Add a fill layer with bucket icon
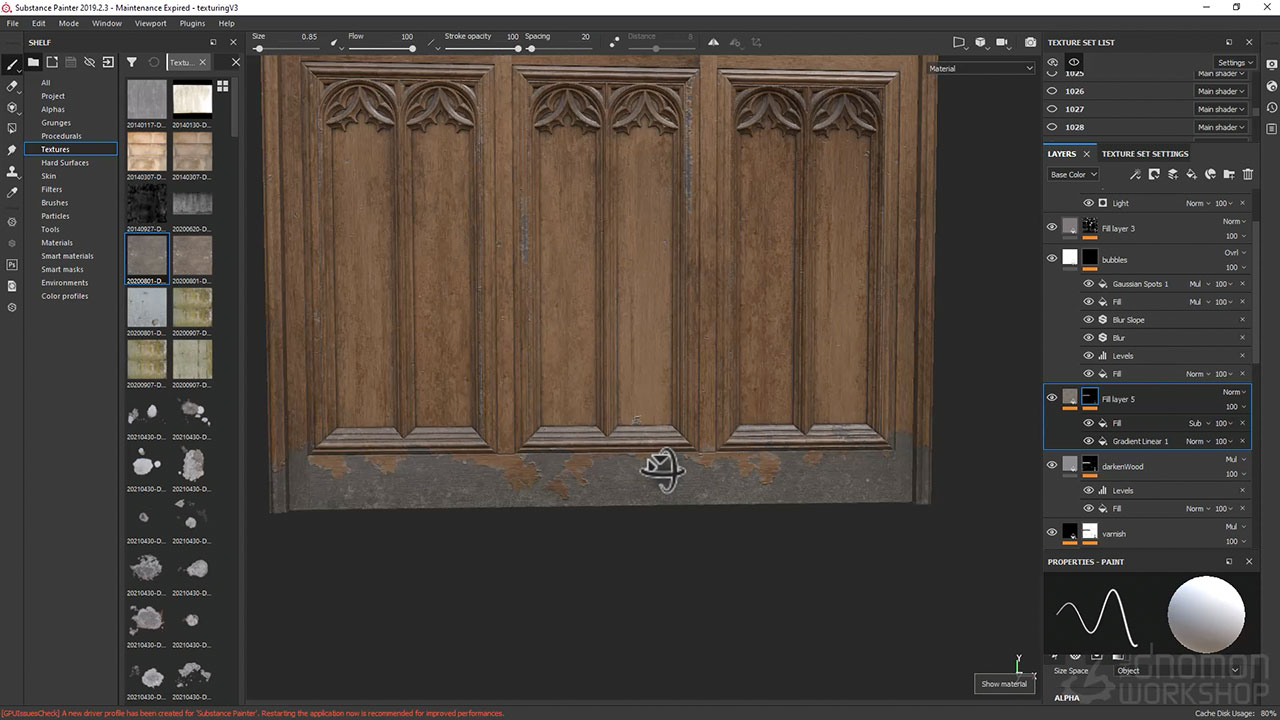 pos(1191,175)
